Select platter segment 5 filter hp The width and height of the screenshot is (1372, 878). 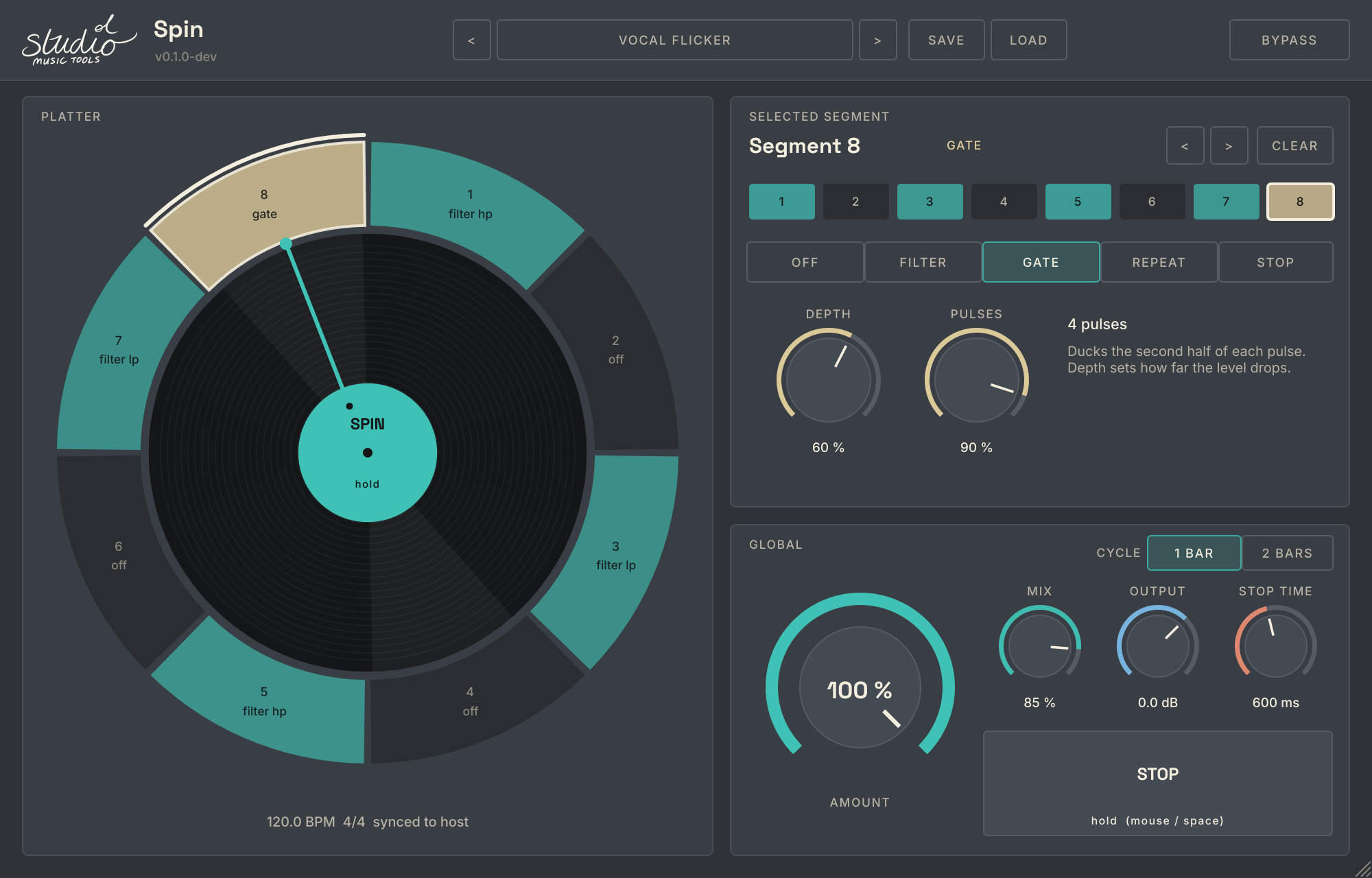264,701
